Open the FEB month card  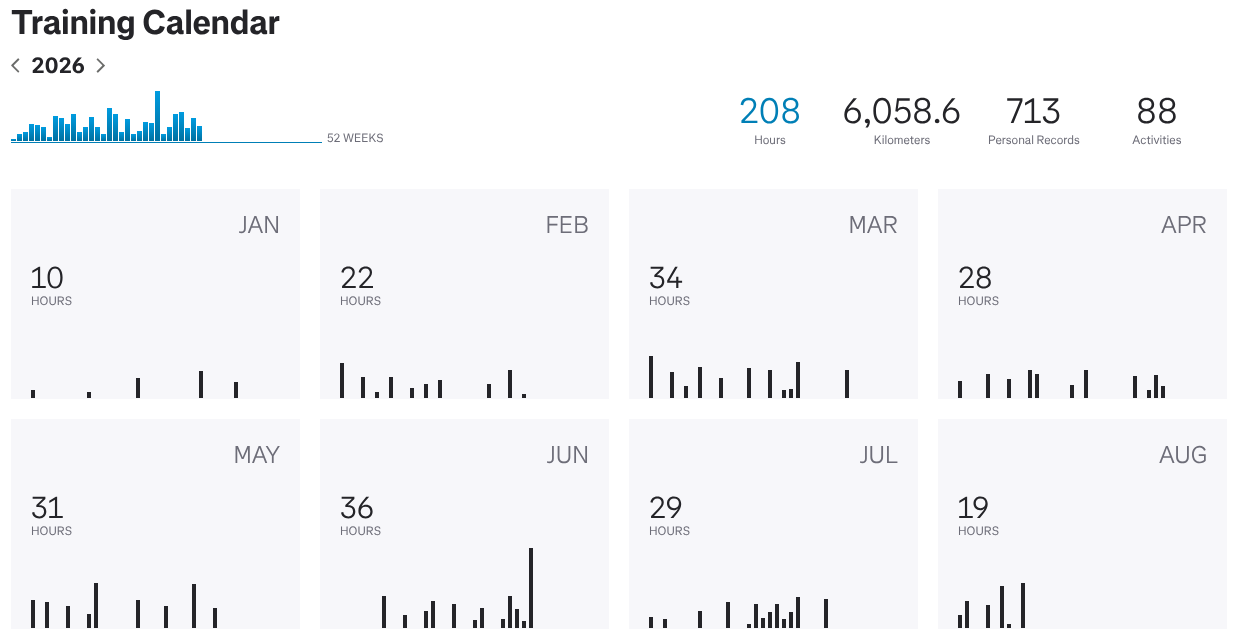(x=464, y=294)
